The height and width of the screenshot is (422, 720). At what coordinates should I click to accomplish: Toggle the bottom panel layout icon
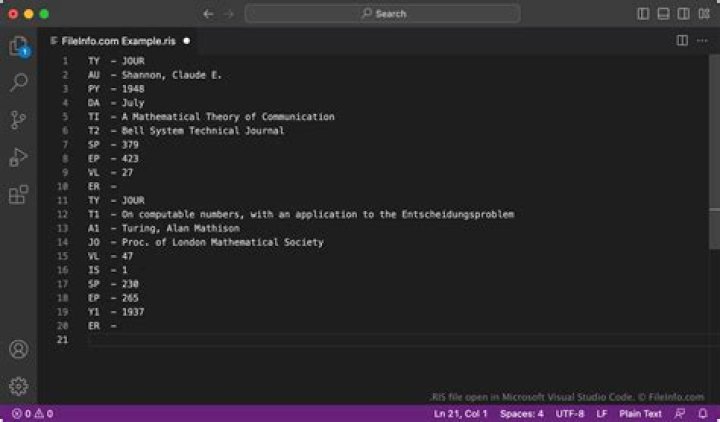tap(664, 14)
